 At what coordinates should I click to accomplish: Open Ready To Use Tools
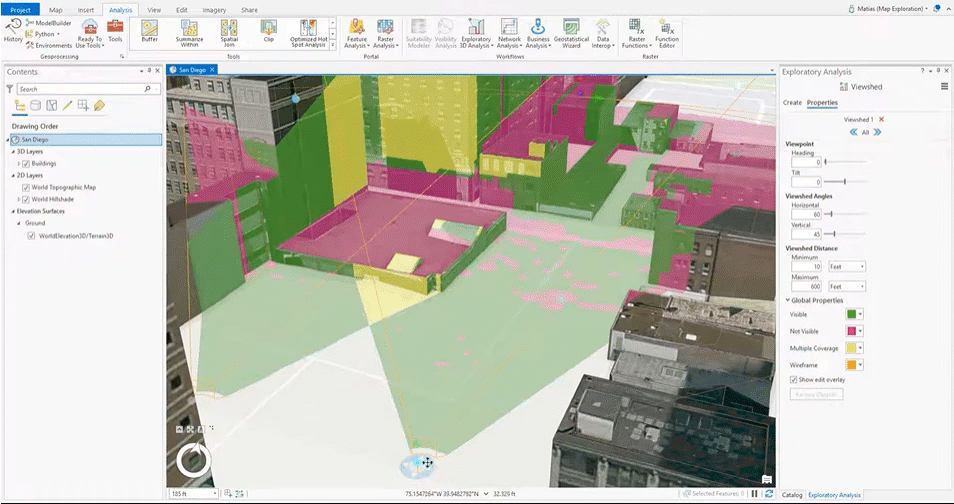pos(89,33)
